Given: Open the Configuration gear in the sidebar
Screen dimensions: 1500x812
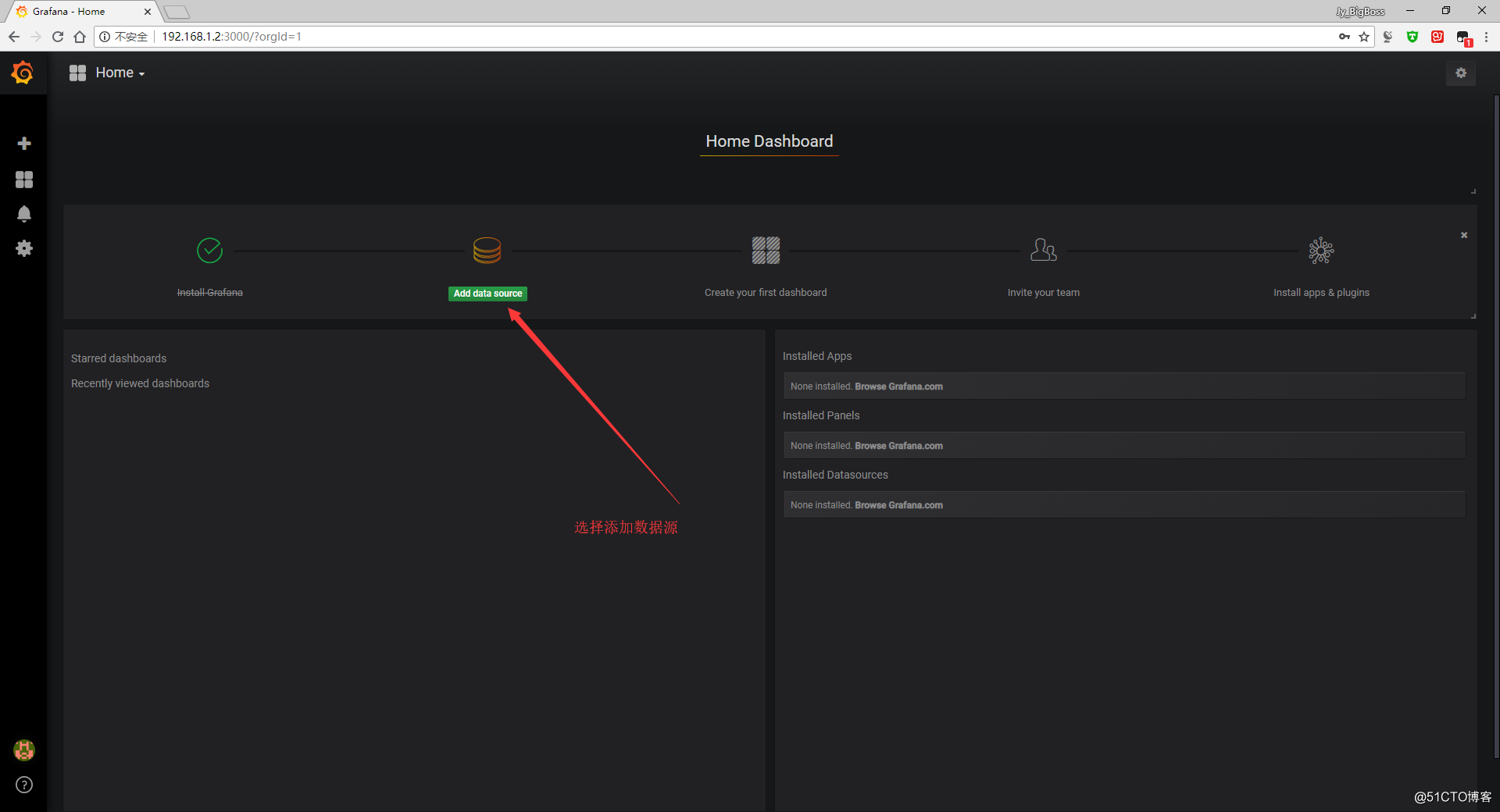Looking at the screenshot, I should coord(24,248).
